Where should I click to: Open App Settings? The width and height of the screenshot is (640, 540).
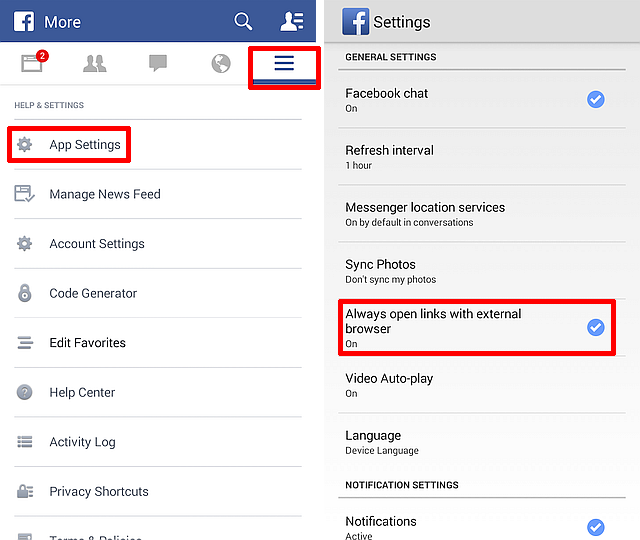(x=158, y=144)
